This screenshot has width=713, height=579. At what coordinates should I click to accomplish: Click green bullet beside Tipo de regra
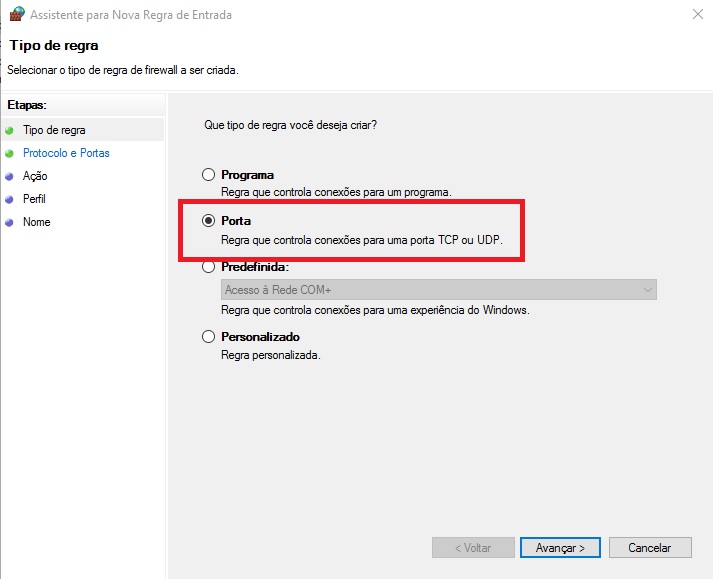(x=9, y=131)
